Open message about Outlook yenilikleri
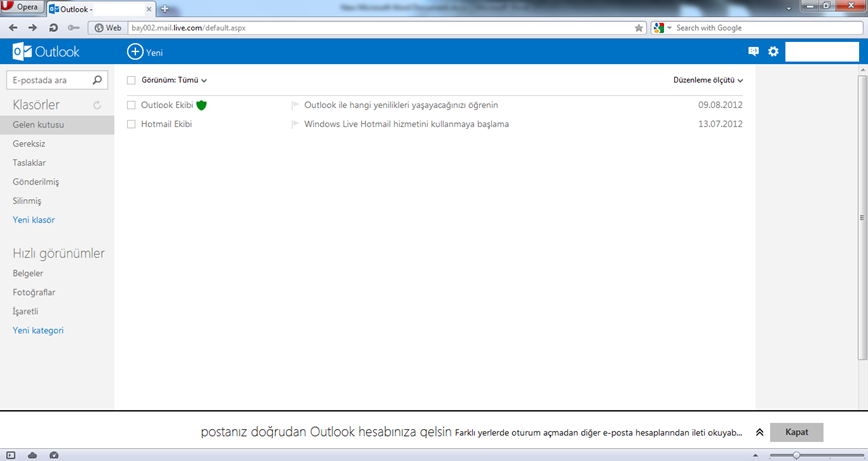The image size is (868, 461). 401,105
